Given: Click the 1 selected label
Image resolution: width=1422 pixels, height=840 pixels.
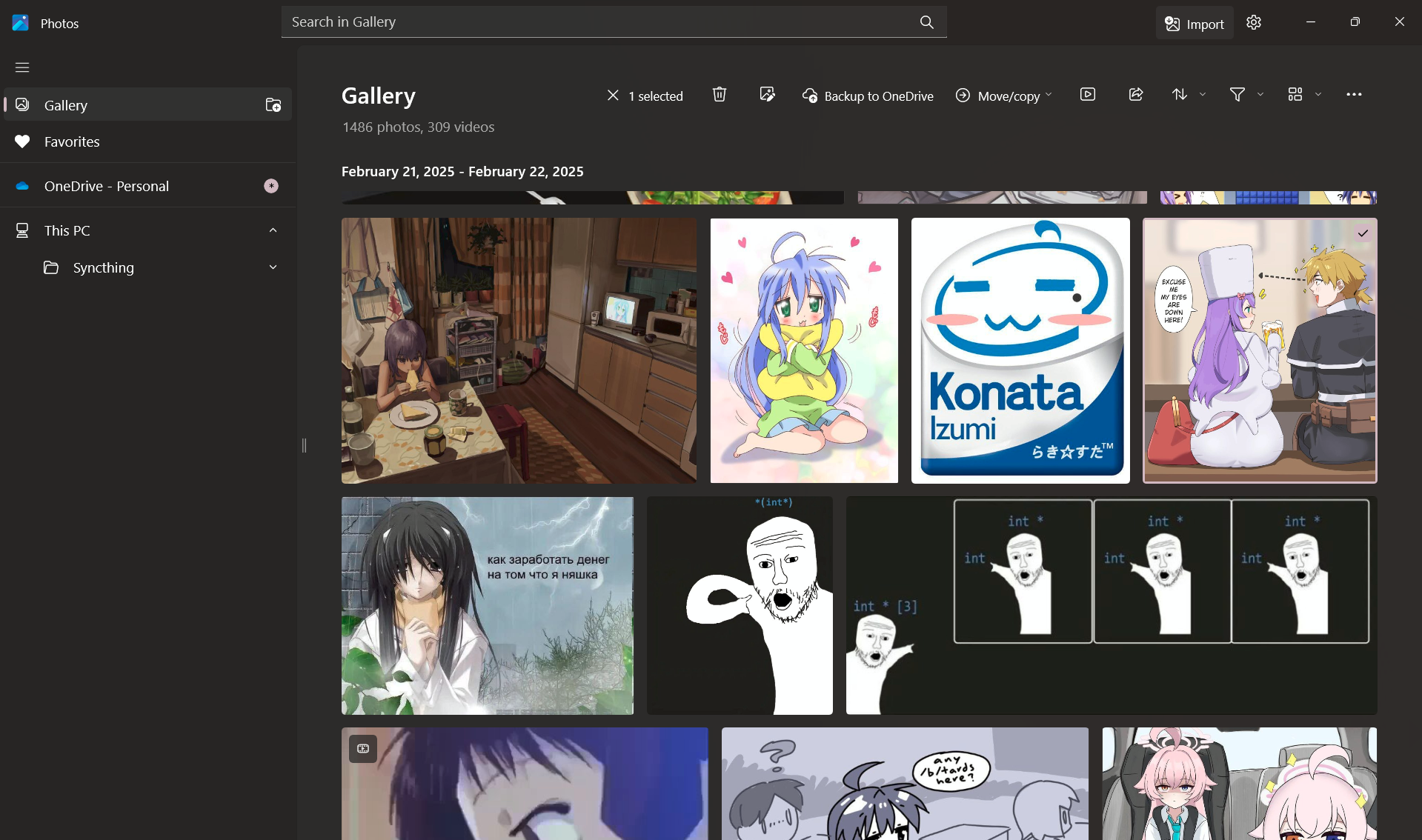Looking at the screenshot, I should point(656,96).
